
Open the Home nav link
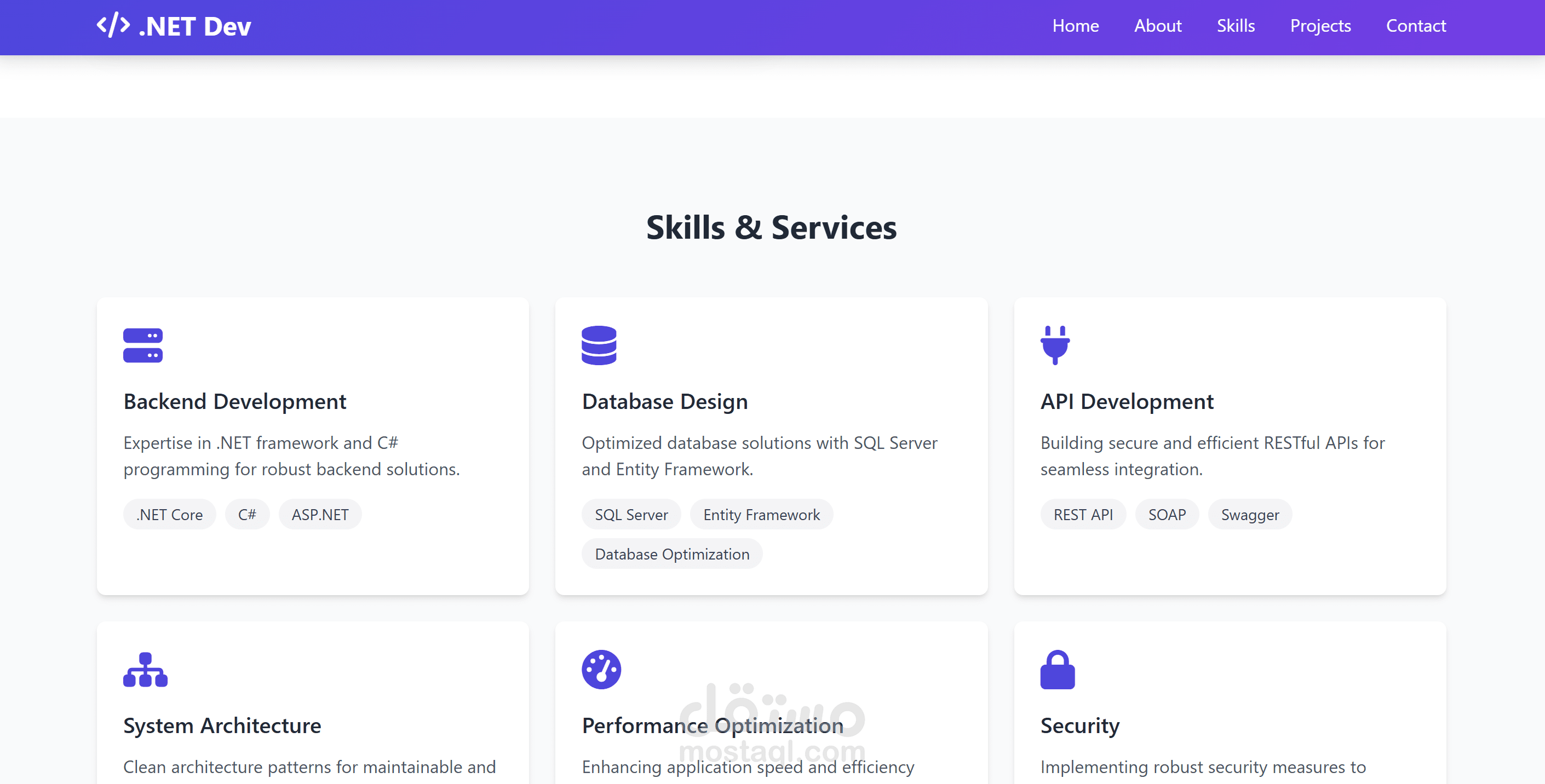[x=1076, y=26]
